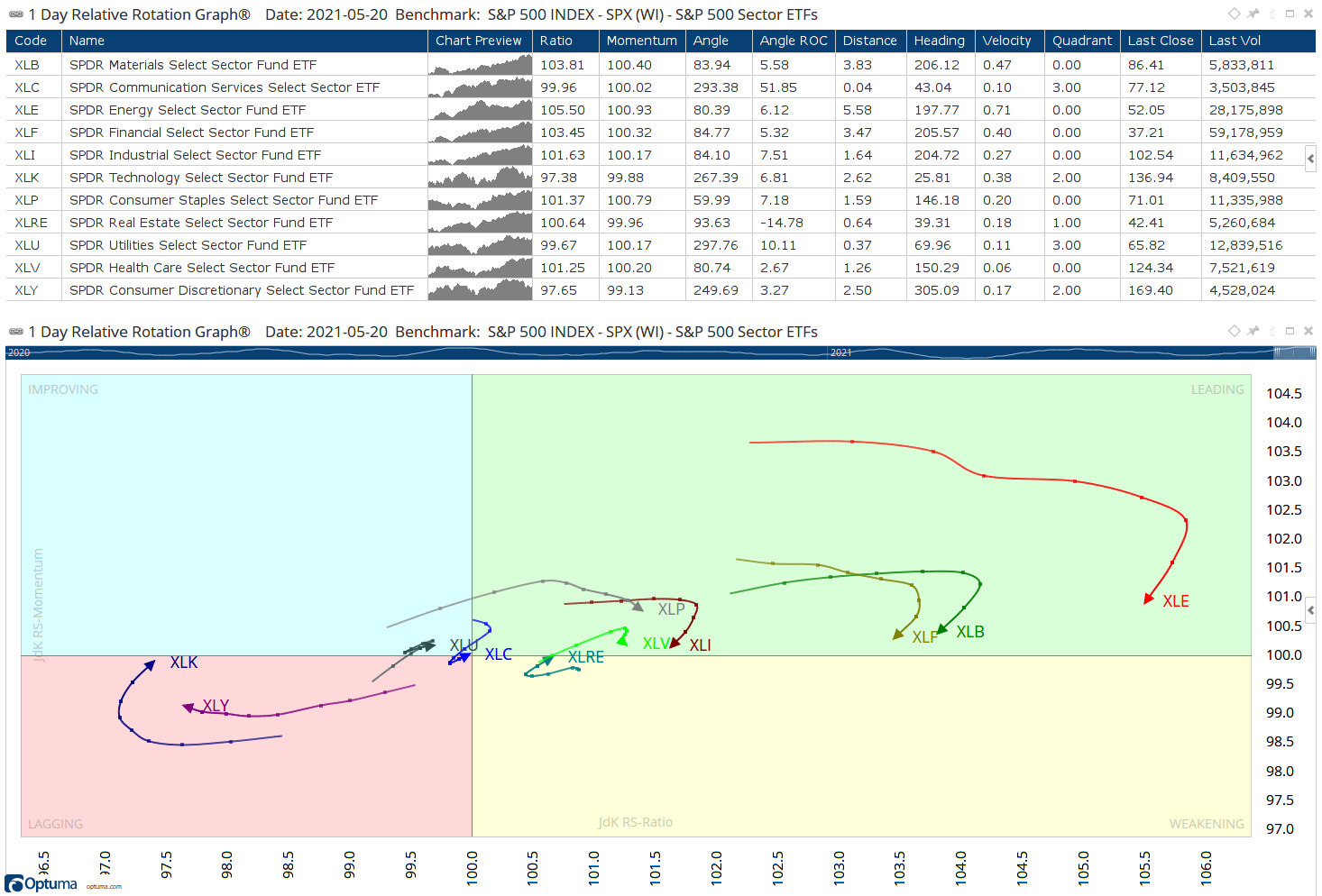Image resolution: width=1322 pixels, height=896 pixels.
Task: Select SPDR Utilities Select Sector Fund ETF name
Action: [188, 245]
